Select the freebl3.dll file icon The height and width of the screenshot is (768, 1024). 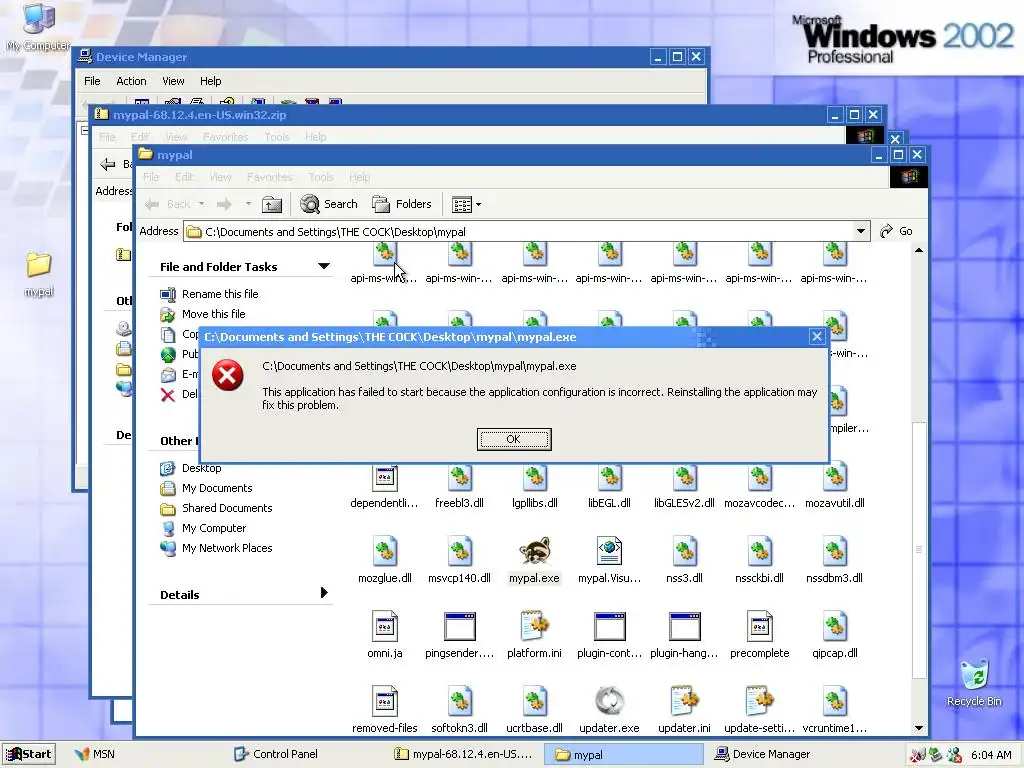(459, 476)
